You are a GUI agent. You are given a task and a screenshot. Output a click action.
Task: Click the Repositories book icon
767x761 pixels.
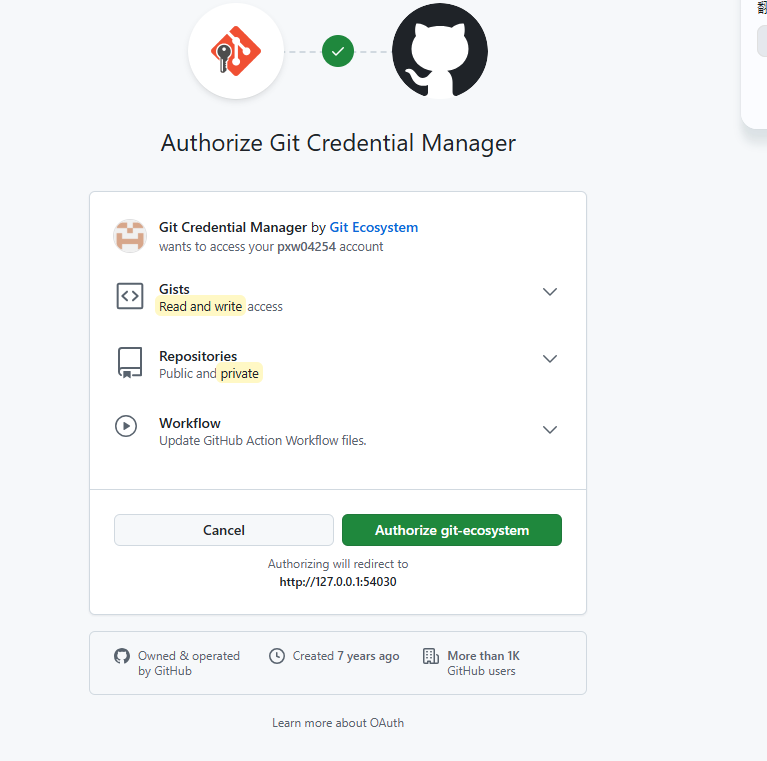tap(130, 363)
